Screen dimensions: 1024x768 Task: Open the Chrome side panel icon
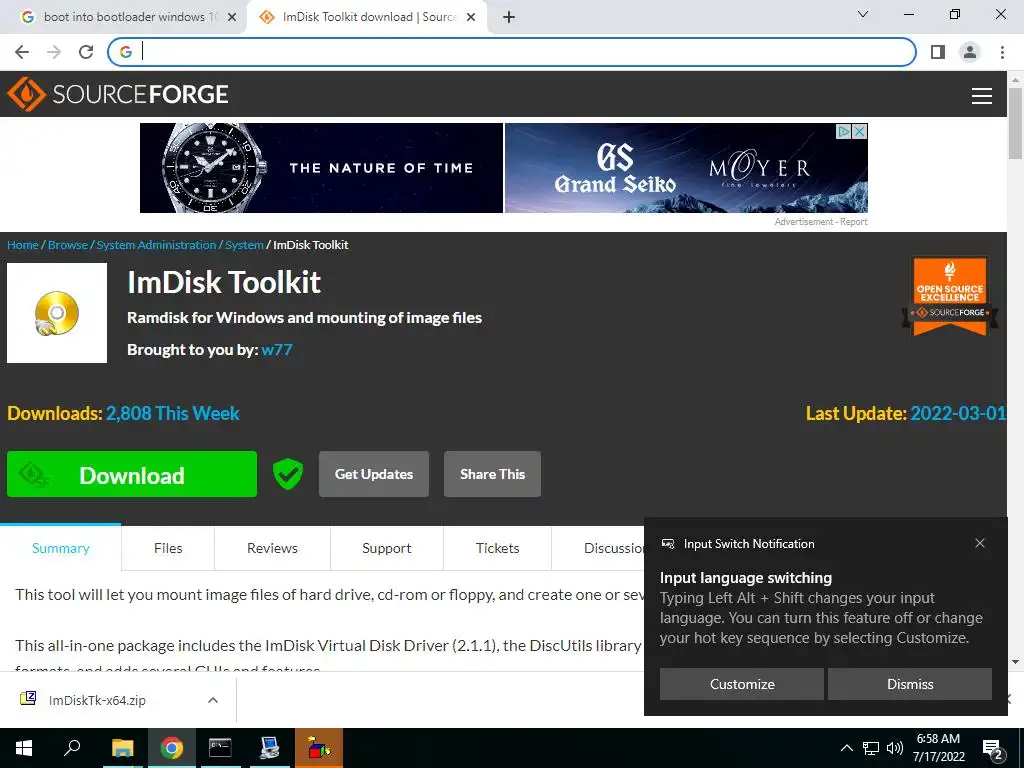pyautogui.click(x=938, y=52)
